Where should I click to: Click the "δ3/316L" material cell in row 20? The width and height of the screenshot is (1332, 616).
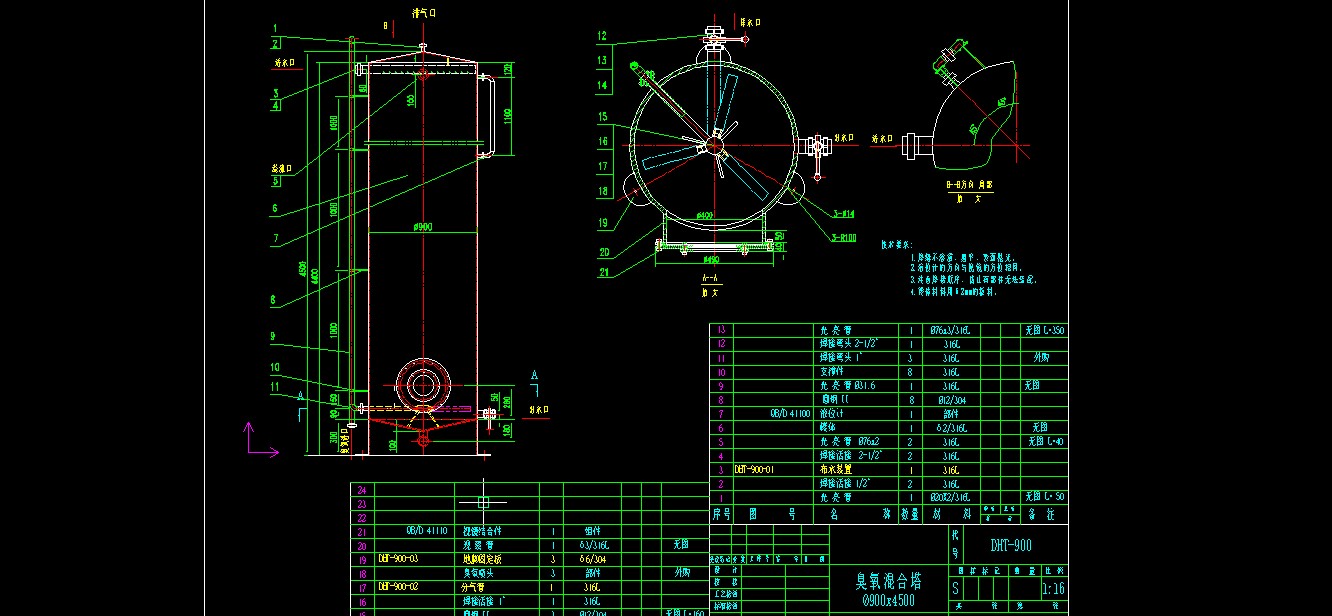[595, 545]
